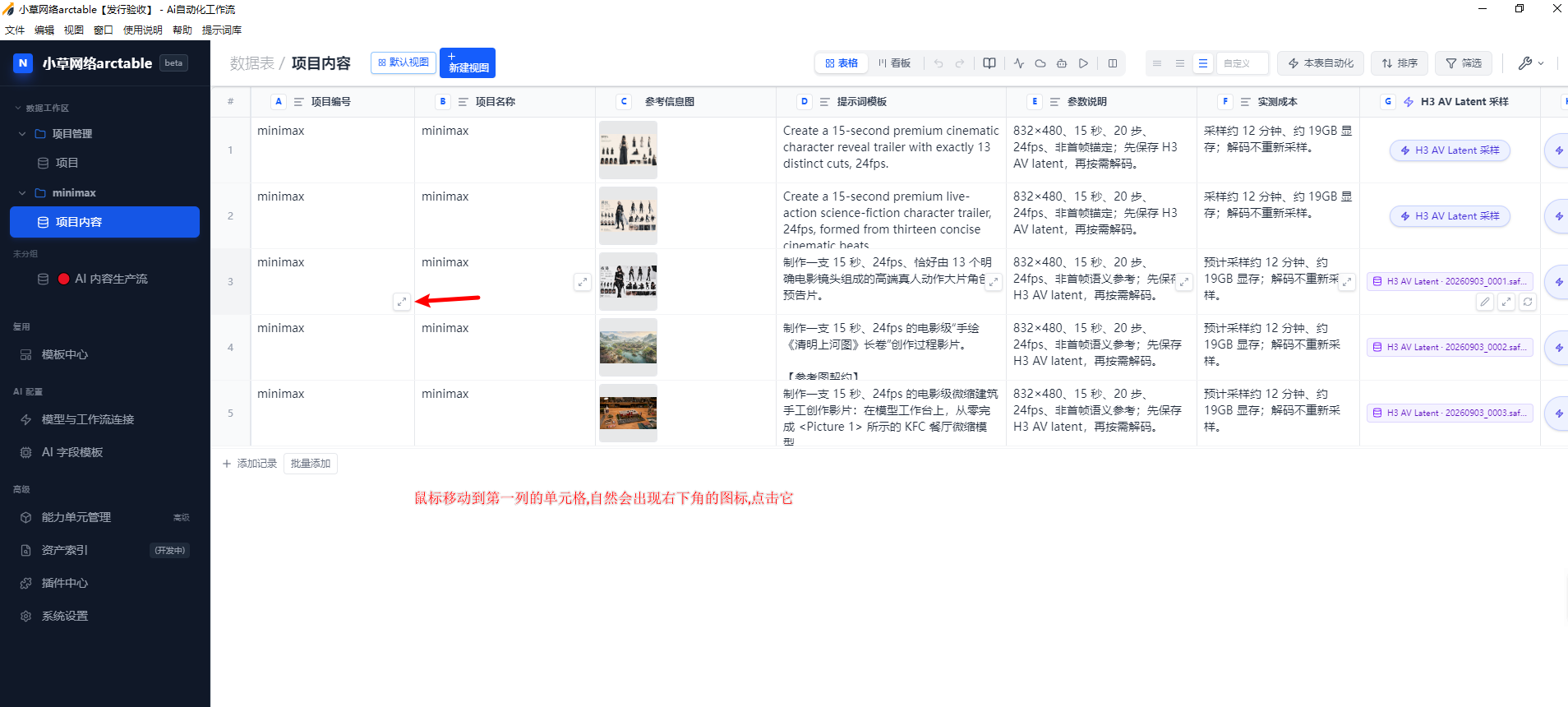Click 添加记录 to add a row
Screen dimensions: 1568x707
tap(250, 464)
